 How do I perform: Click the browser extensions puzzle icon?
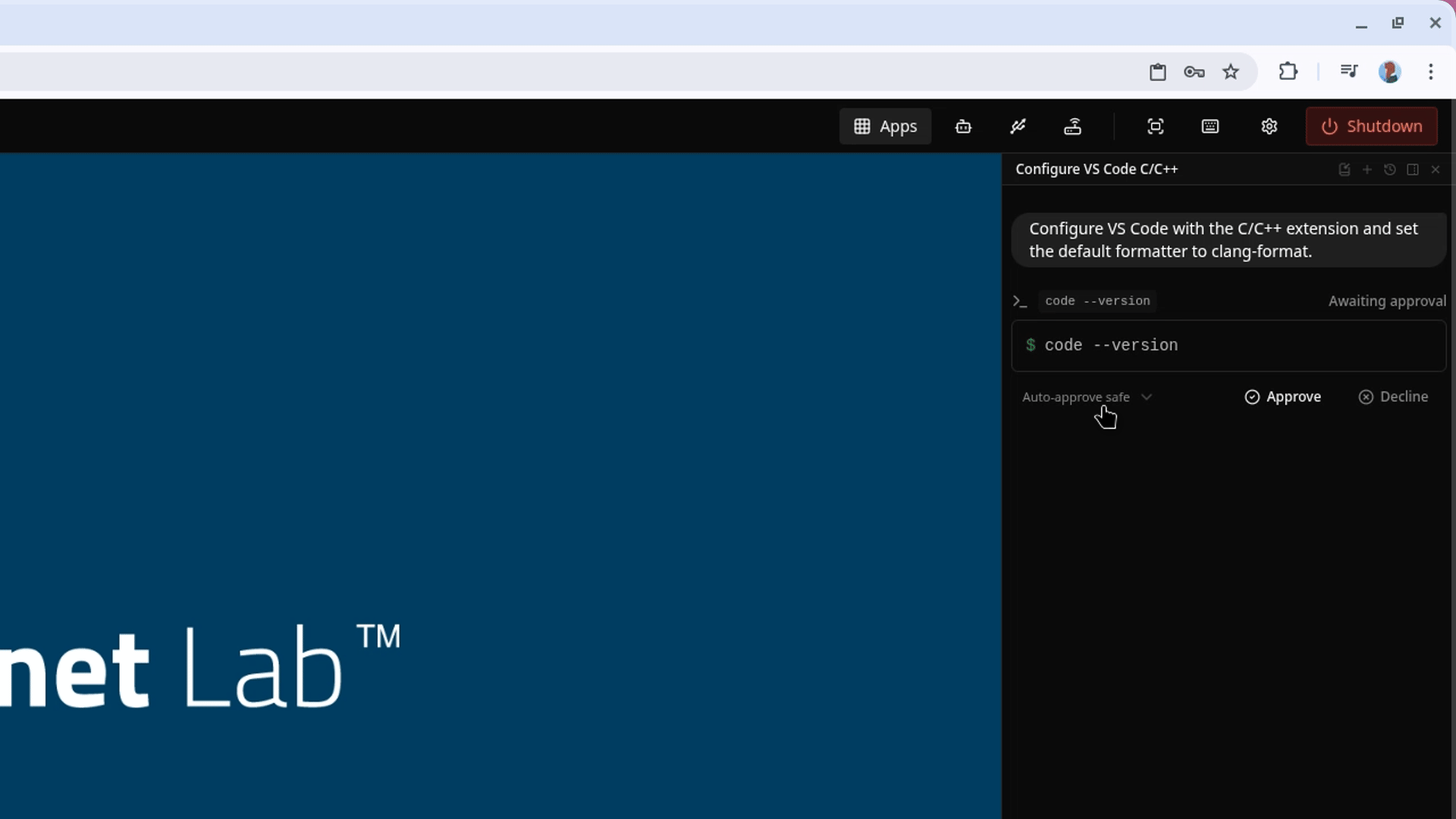click(1288, 72)
